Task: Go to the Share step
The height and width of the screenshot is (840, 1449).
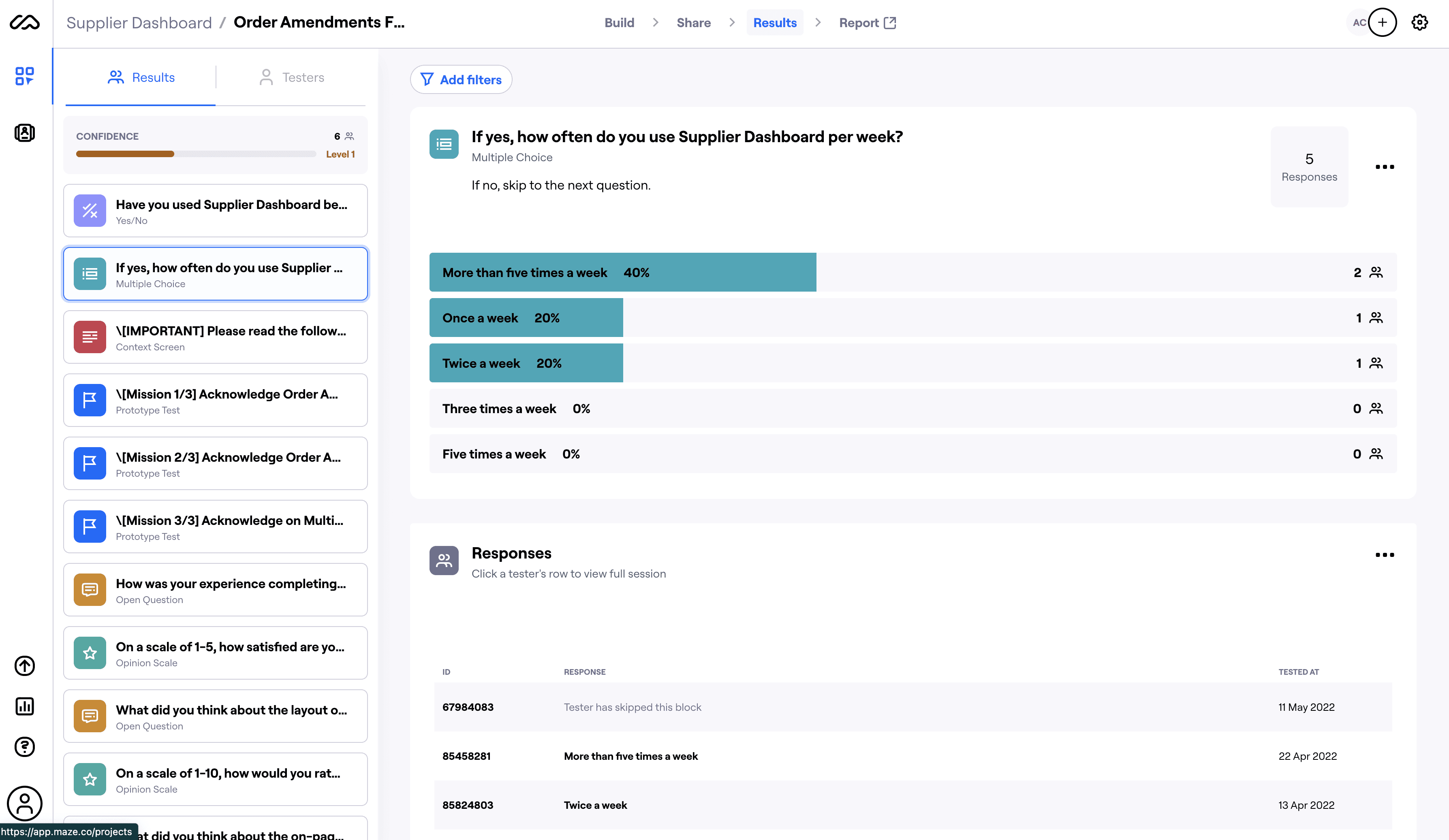Action: pyautogui.click(x=693, y=22)
